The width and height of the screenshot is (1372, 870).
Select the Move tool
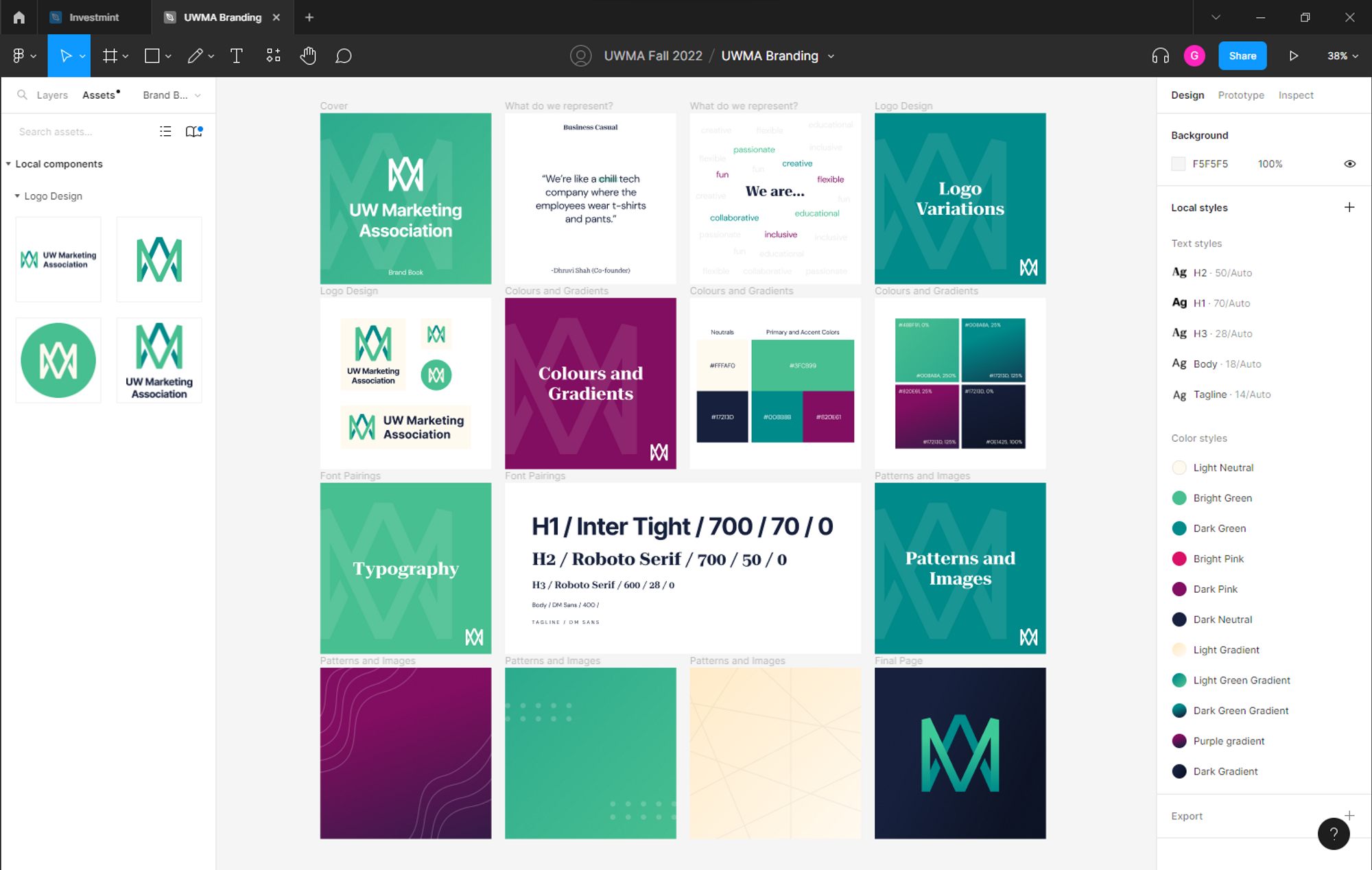pyautogui.click(x=65, y=56)
